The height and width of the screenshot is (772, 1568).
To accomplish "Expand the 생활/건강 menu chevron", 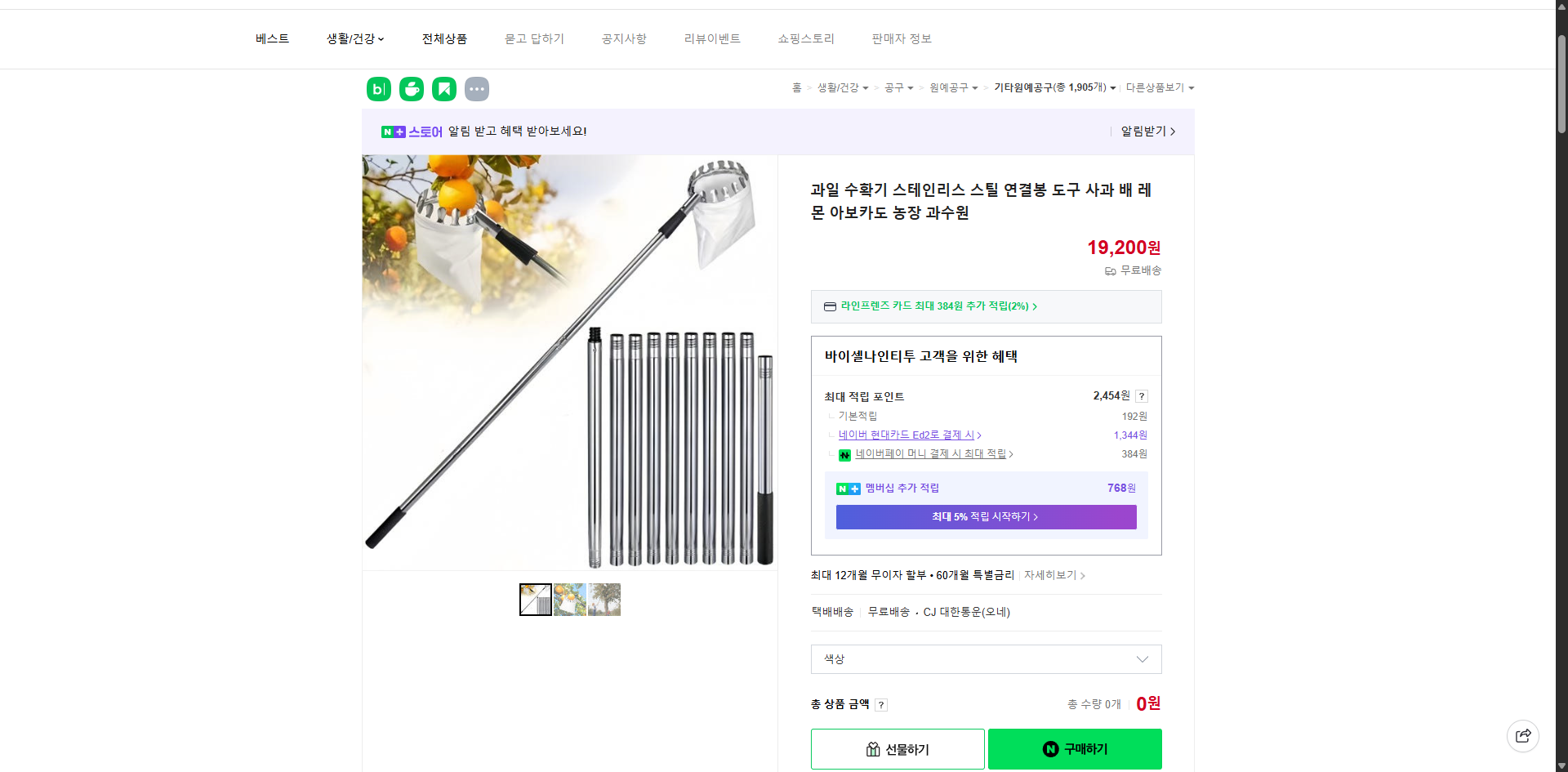I will pyautogui.click(x=381, y=38).
